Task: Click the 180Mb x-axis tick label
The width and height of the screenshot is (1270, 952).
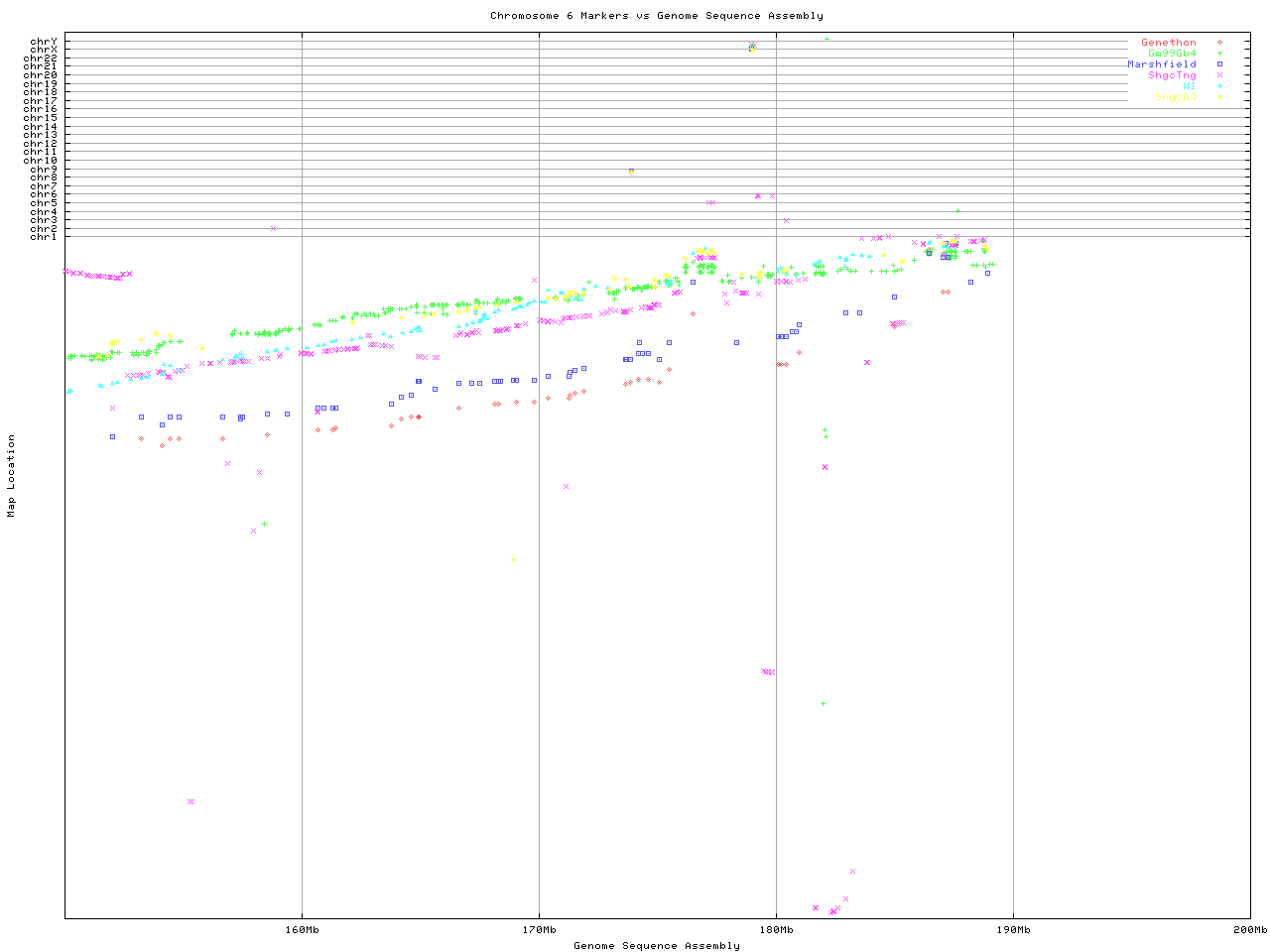Action: [x=776, y=930]
